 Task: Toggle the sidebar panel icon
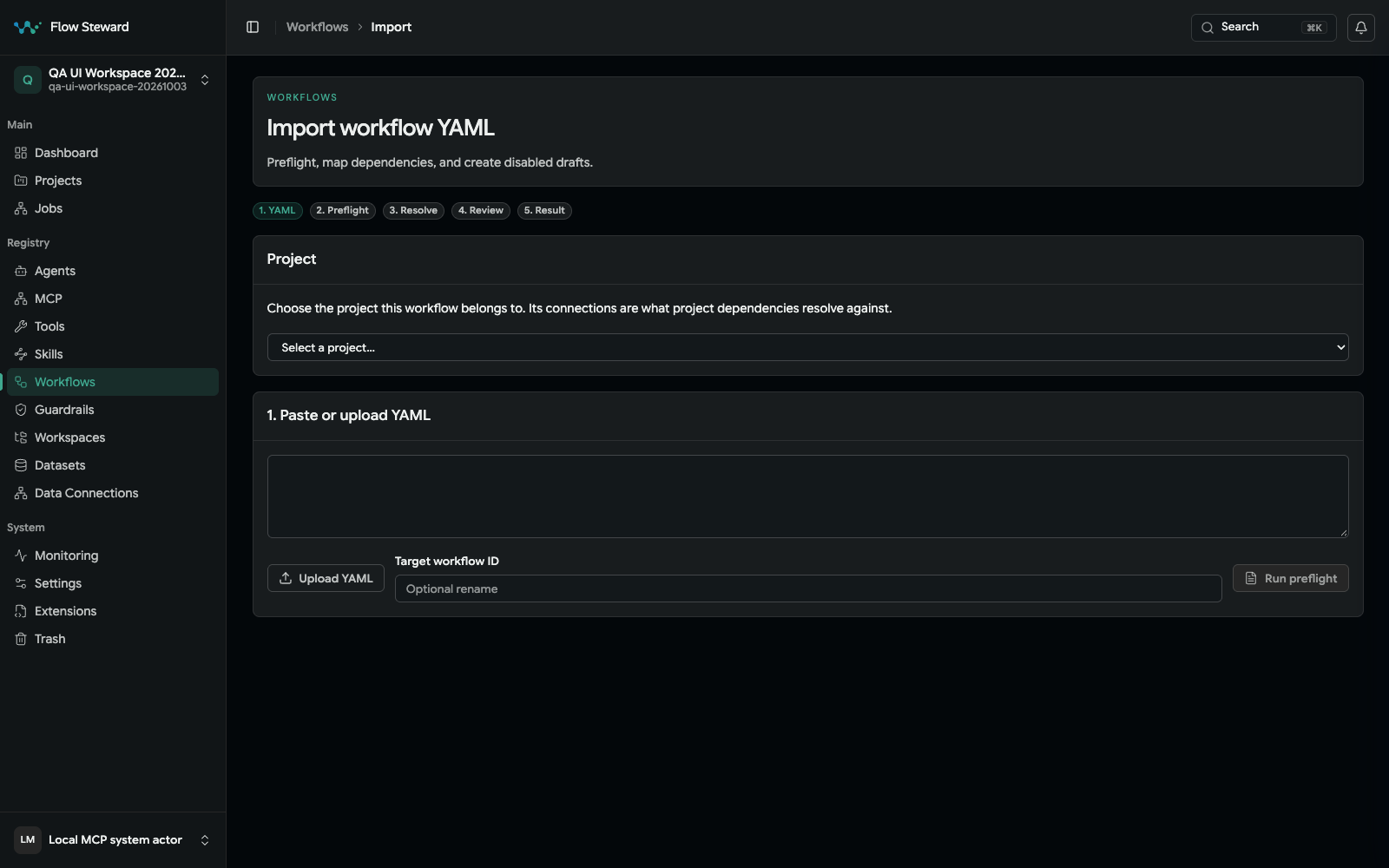[253, 27]
